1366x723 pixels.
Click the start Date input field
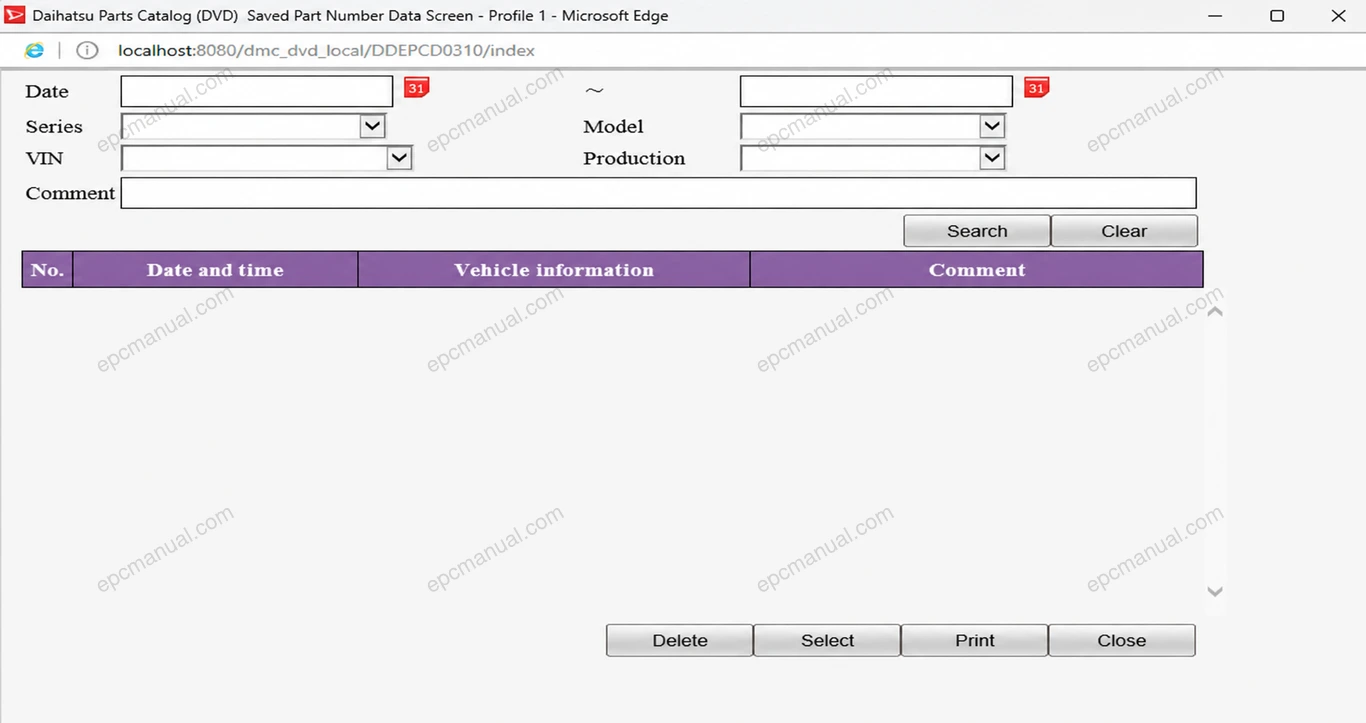pyautogui.click(x=257, y=91)
